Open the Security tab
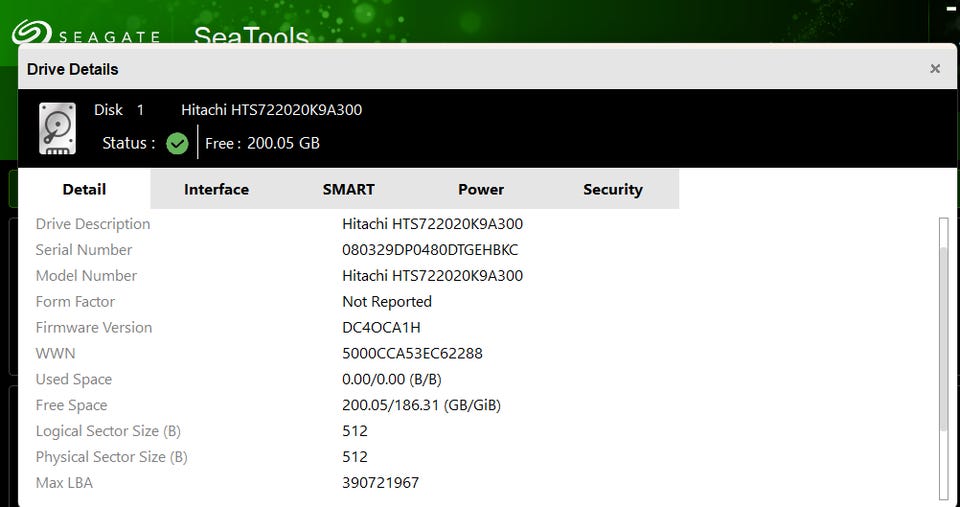The width and height of the screenshot is (960, 507). click(613, 189)
